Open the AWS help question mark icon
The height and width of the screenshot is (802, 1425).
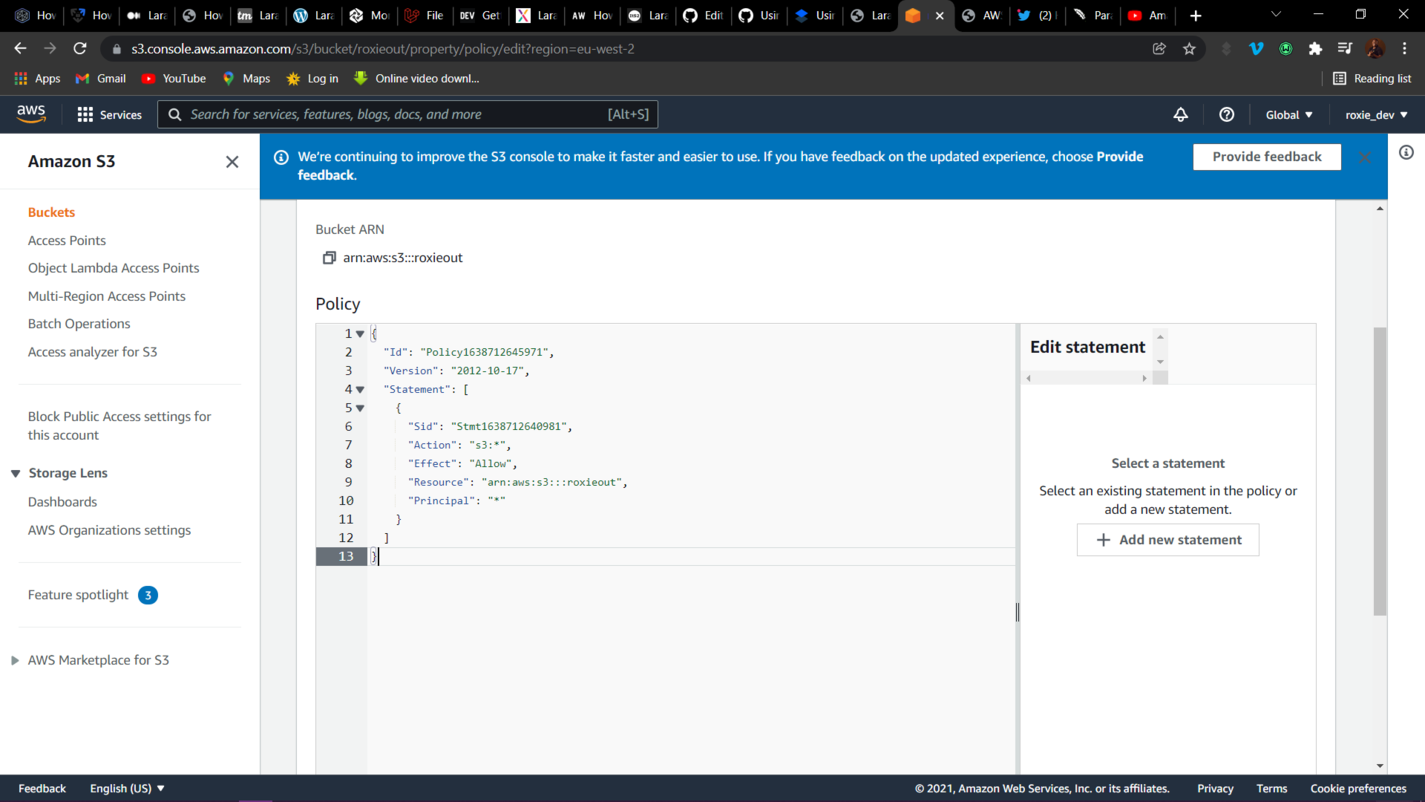tap(1226, 115)
